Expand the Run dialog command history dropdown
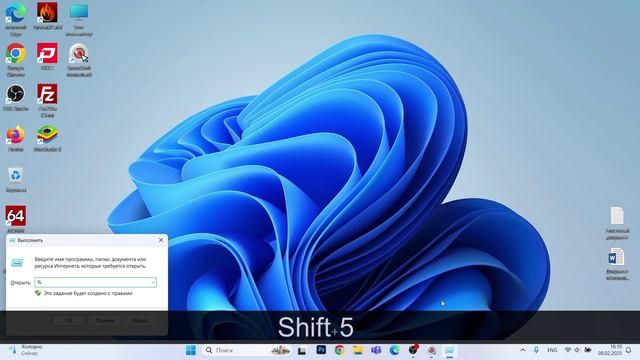Screen dimensions: 640x360 [153, 282]
